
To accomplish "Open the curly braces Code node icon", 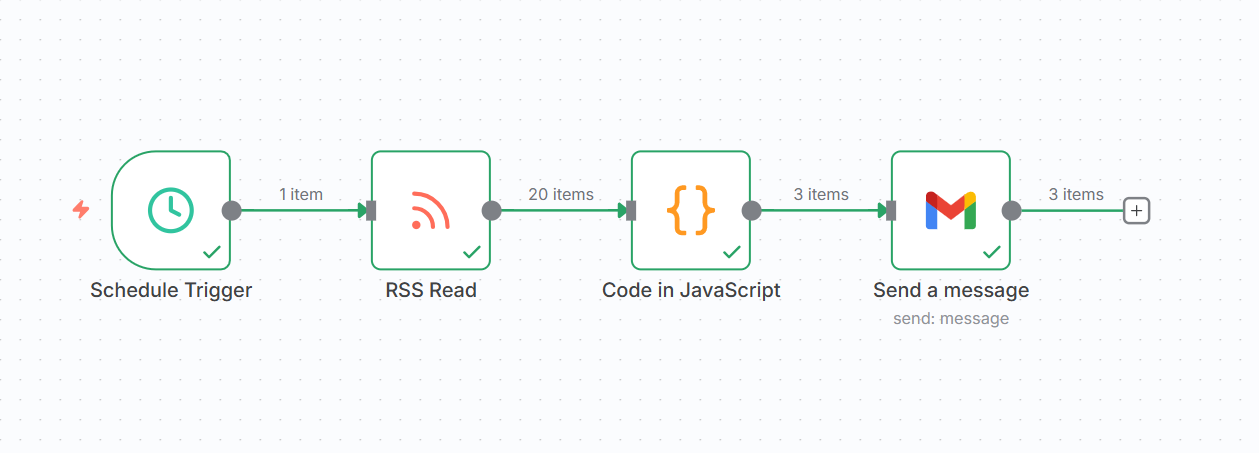I will (691, 210).
